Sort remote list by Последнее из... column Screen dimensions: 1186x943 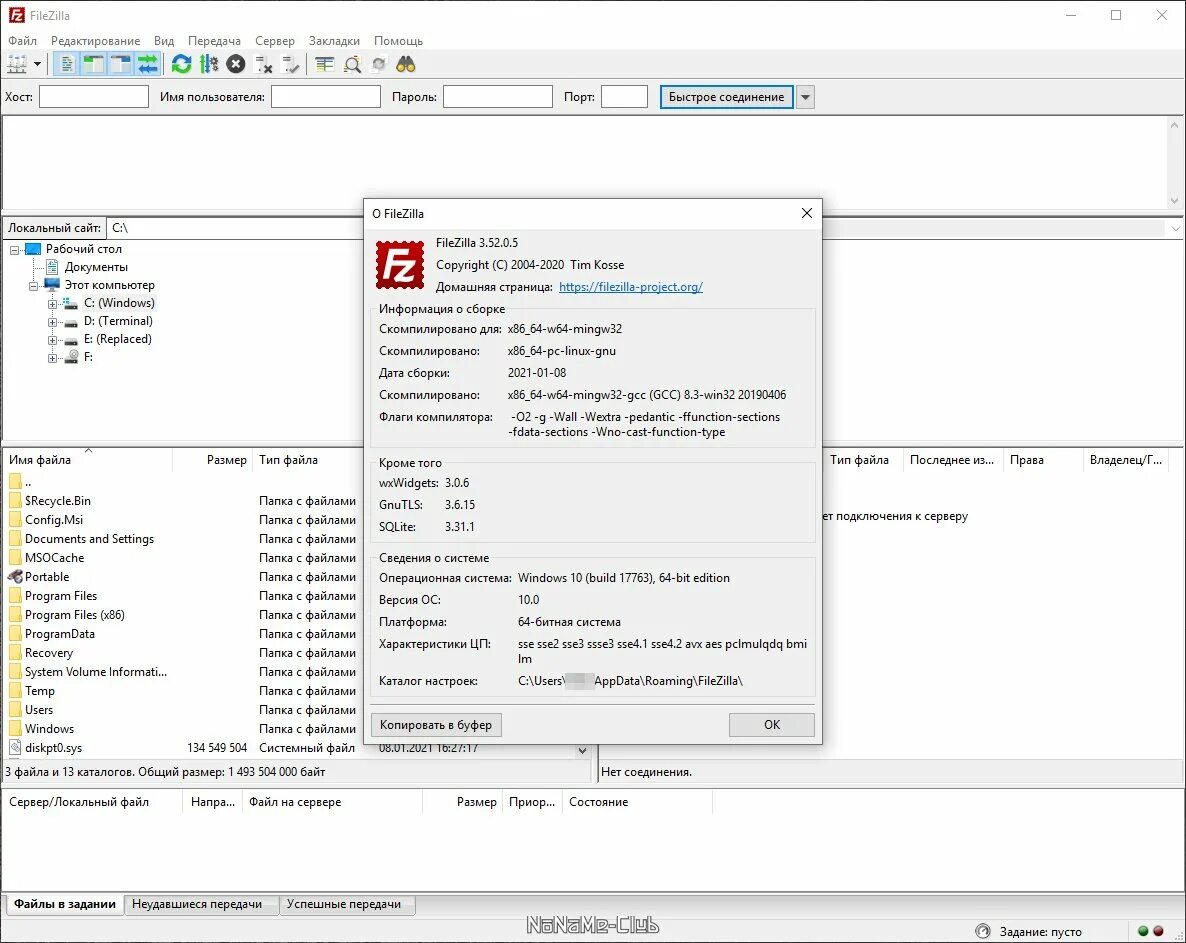952,460
